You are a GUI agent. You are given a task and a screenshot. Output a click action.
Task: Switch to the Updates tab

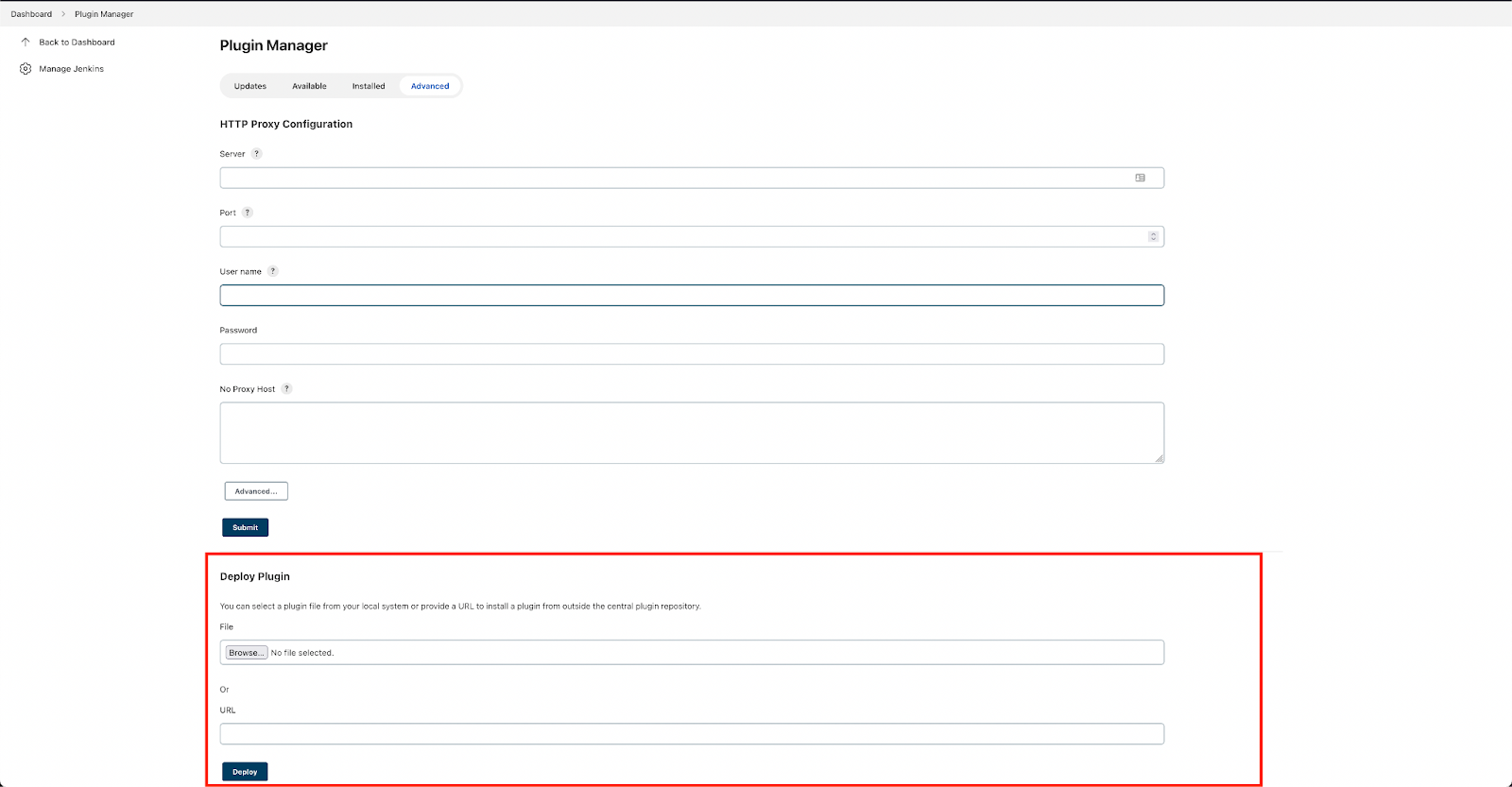(250, 86)
